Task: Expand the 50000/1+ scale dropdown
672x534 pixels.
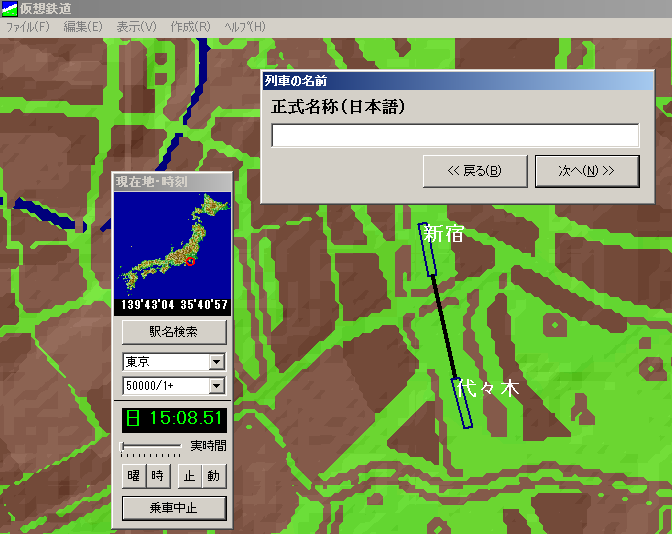Action: pos(217,386)
